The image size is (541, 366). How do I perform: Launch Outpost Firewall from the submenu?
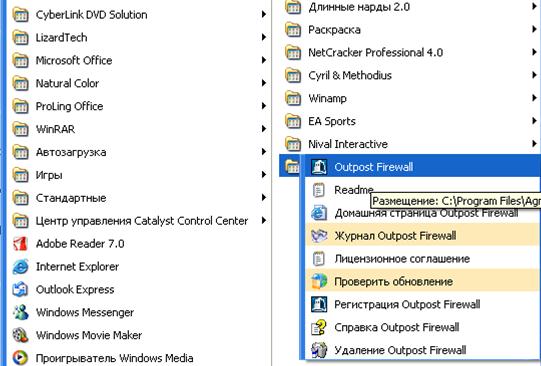[x=423, y=167]
